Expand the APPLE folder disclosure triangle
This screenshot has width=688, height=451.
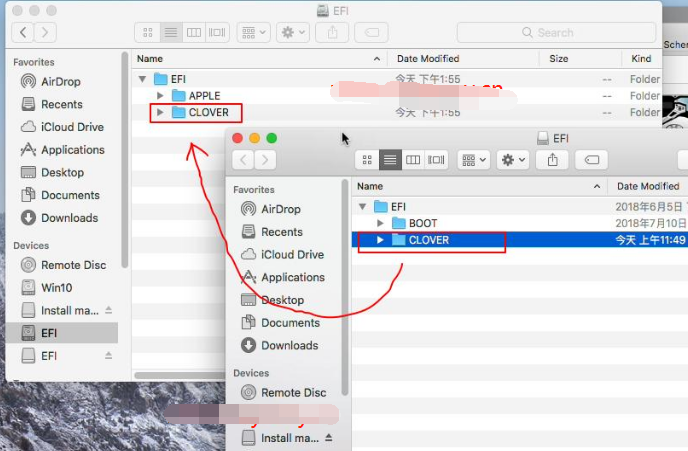(160, 96)
